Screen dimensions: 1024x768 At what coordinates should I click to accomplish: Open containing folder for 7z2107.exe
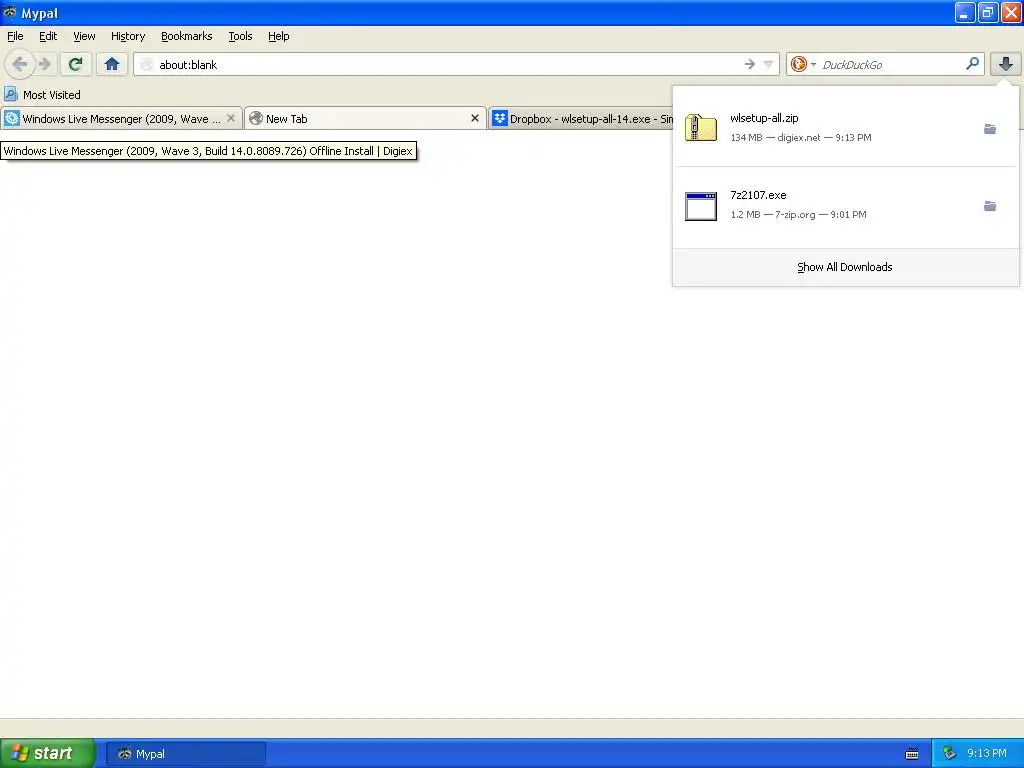[x=990, y=206]
